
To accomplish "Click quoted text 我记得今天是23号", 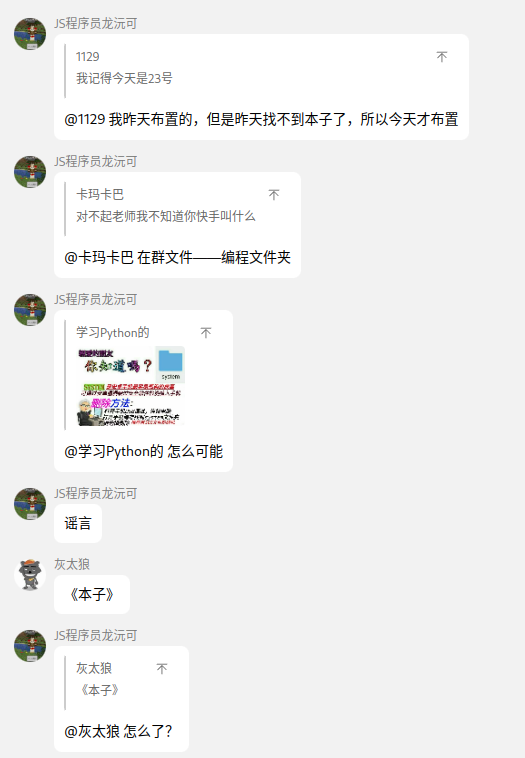I will click(124, 78).
